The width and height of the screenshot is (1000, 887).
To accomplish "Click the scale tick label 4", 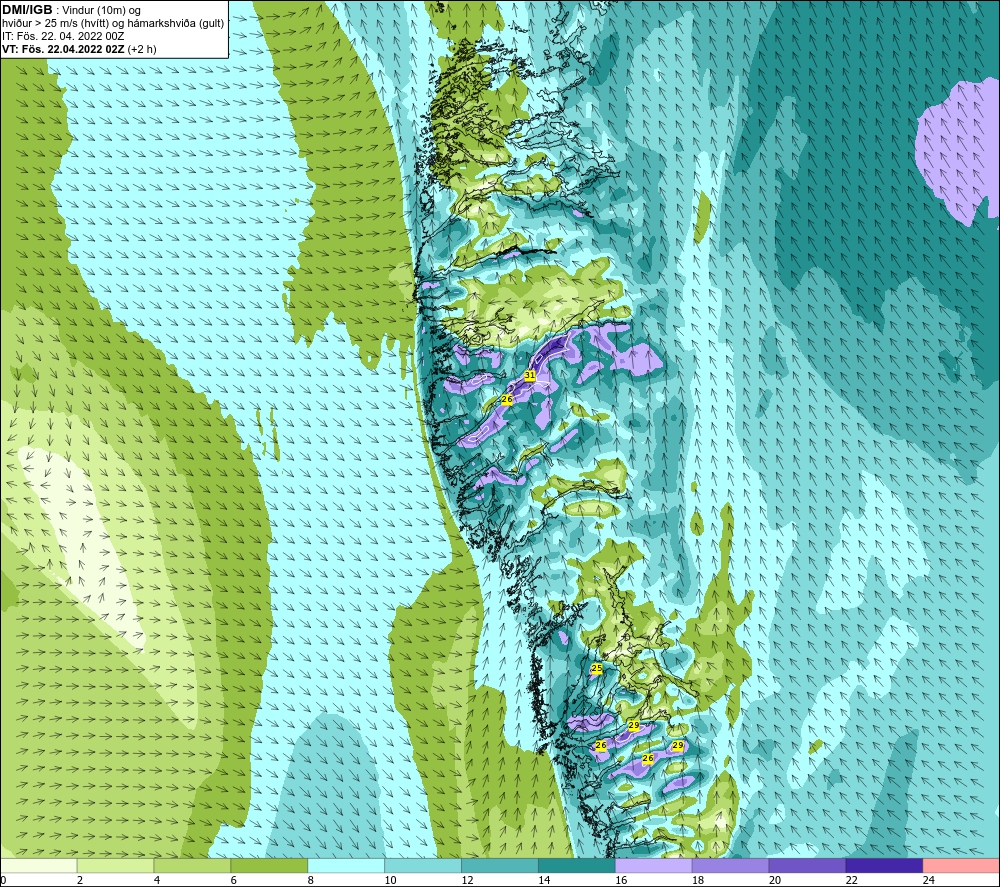I will [x=156, y=880].
